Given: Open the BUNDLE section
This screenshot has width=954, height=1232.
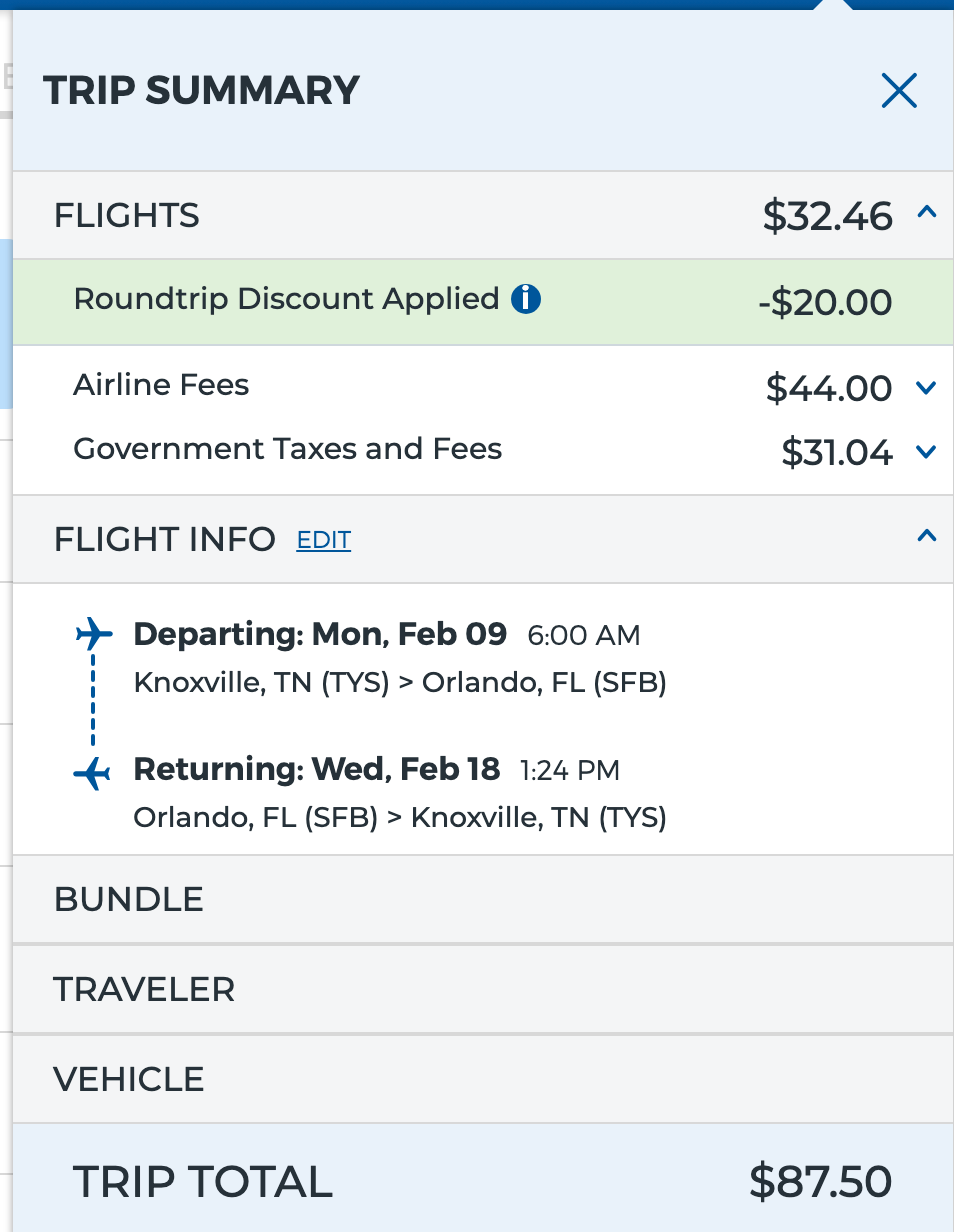Looking at the screenshot, I should (128, 899).
